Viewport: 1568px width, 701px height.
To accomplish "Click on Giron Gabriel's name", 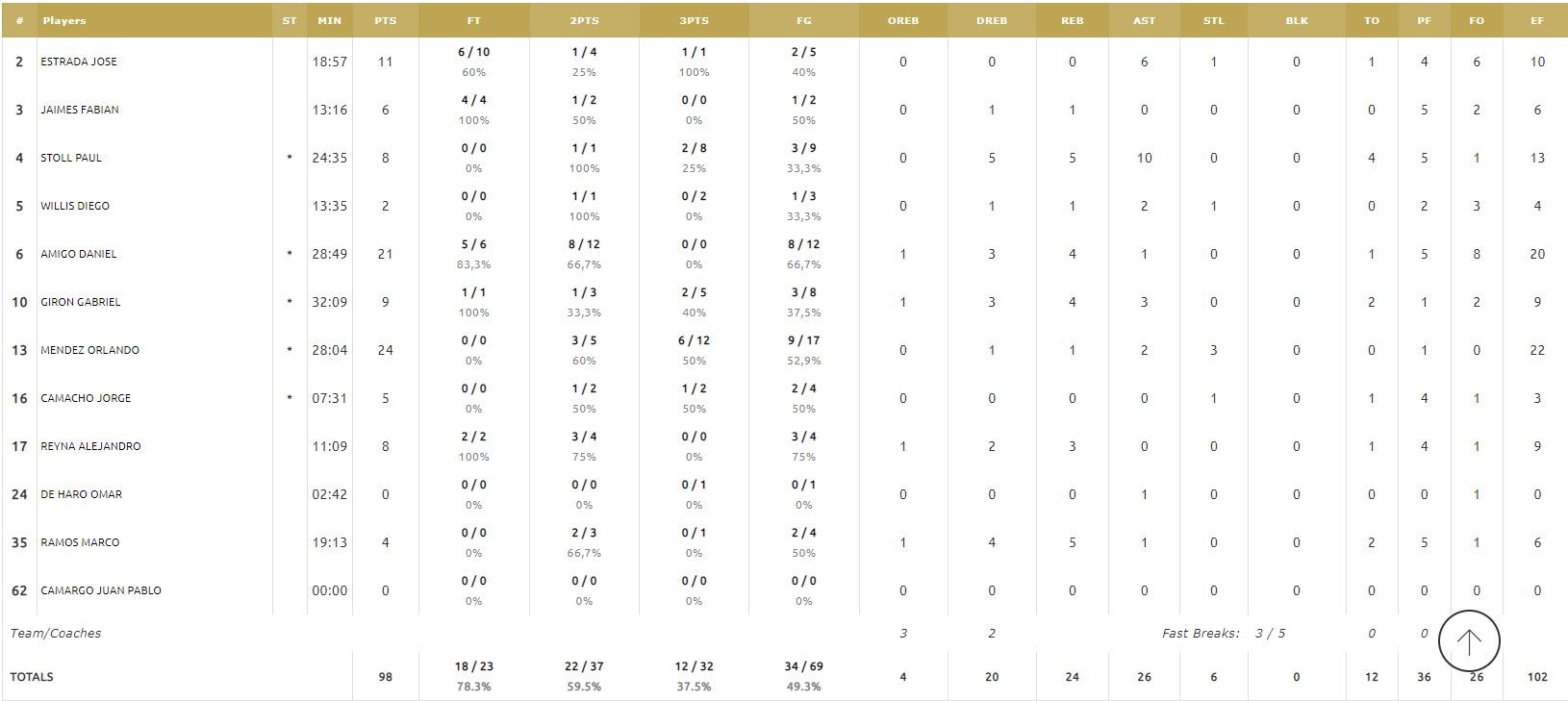I will tap(81, 302).
